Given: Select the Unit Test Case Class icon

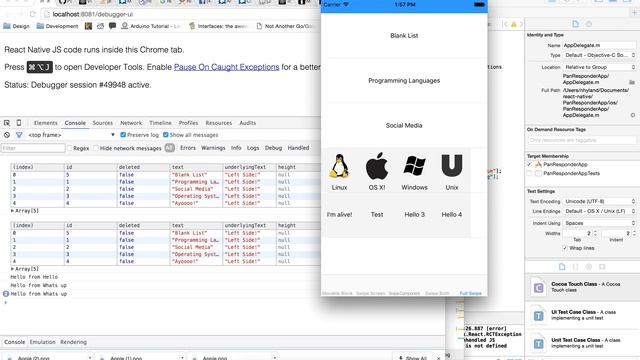Looking at the screenshot, I should tap(538, 344).
